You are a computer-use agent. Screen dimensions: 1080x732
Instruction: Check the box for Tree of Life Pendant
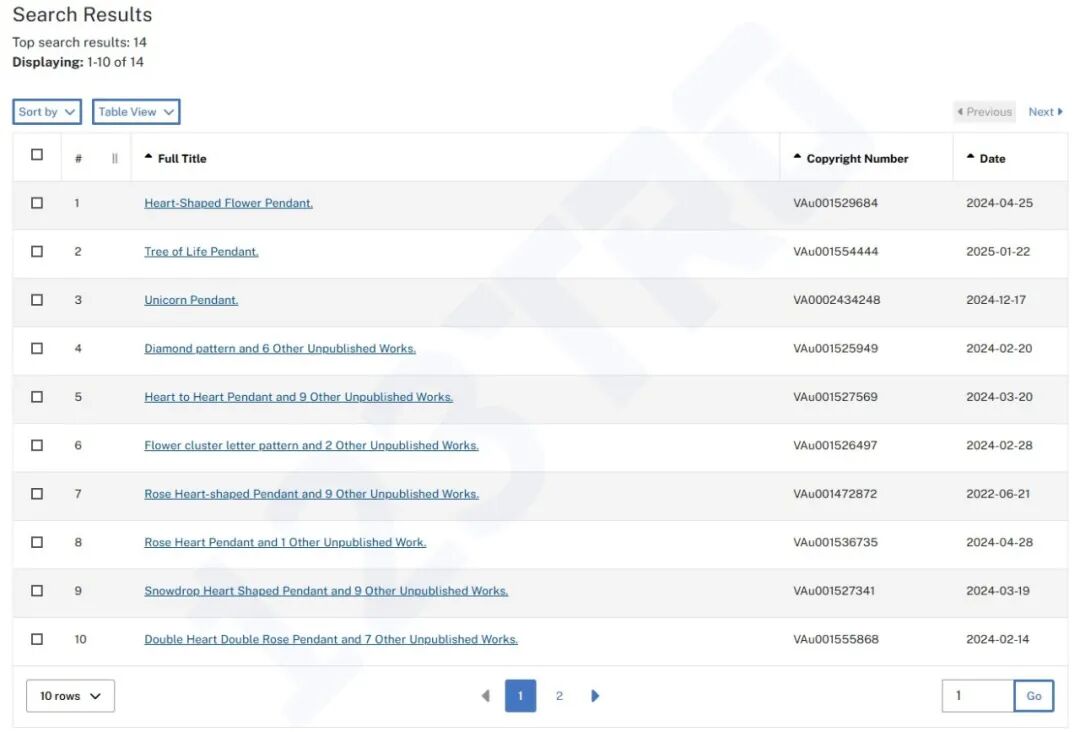[x=37, y=252]
